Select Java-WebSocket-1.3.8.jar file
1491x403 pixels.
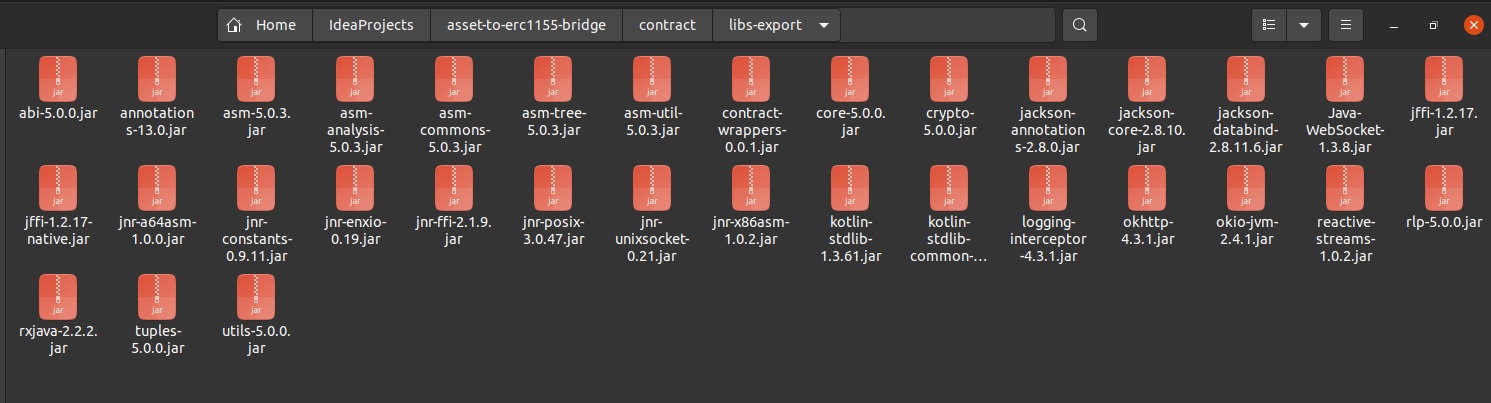click(1345, 77)
